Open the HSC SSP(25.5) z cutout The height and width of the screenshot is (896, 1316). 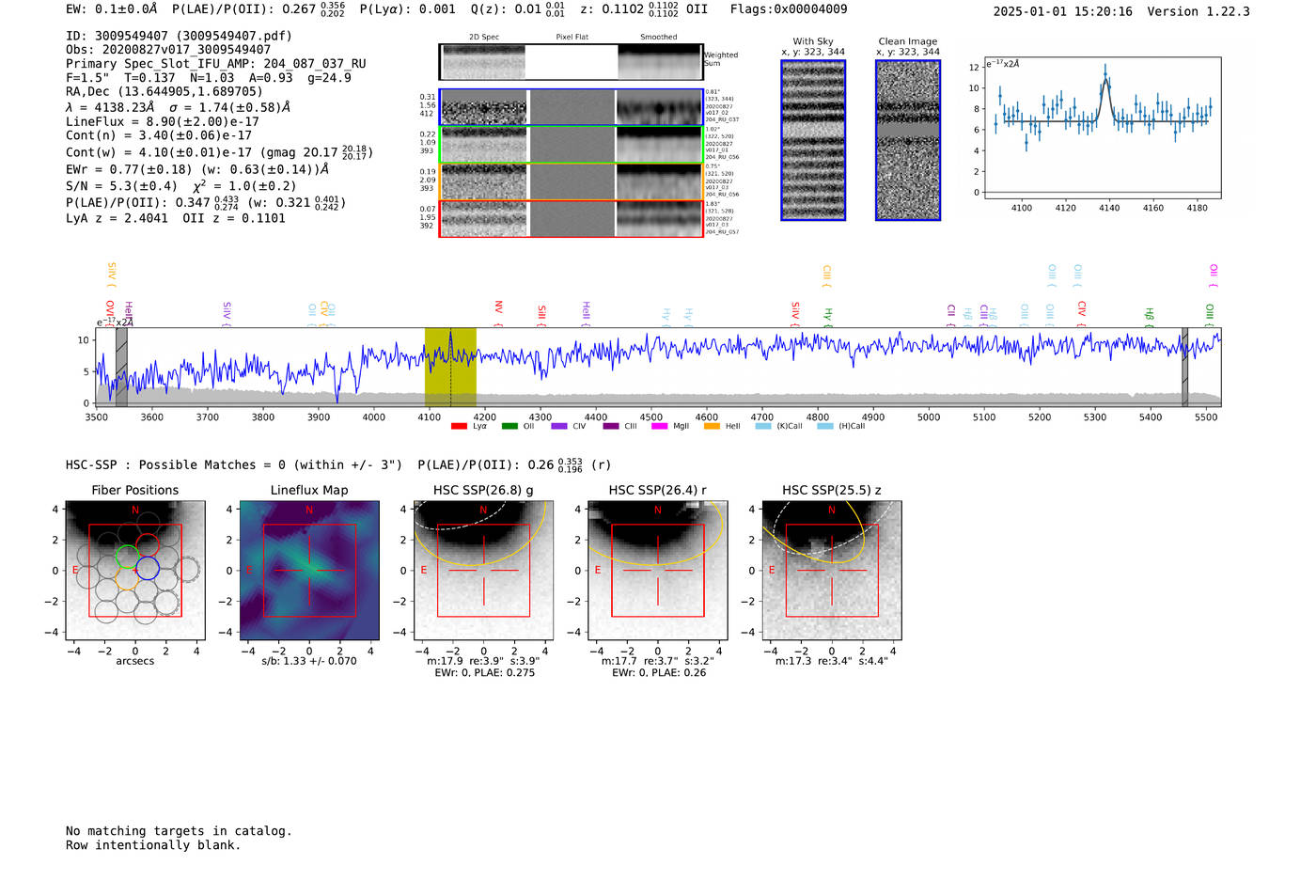coord(831,571)
